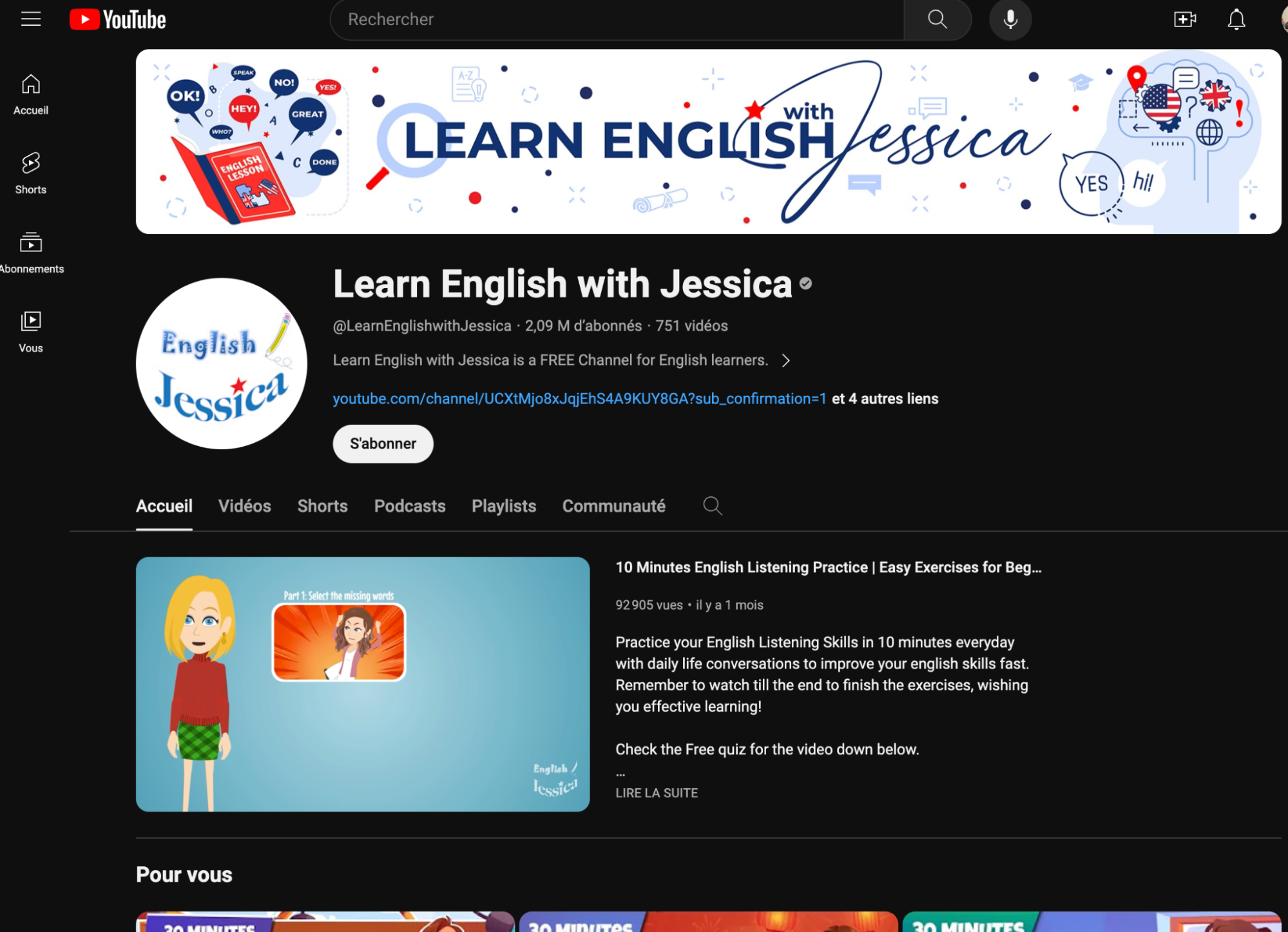1288x932 pixels.
Task: Click the search magnifier button
Action: 937,19
